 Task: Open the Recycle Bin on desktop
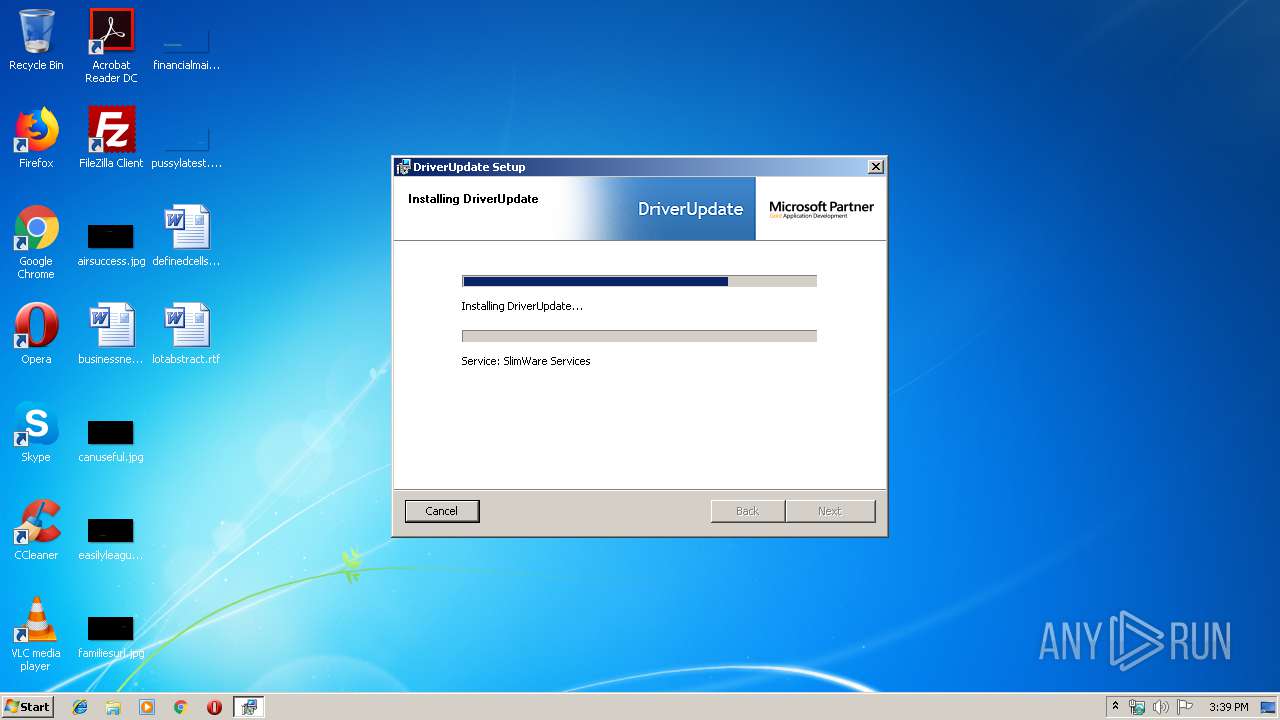click(x=36, y=40)
